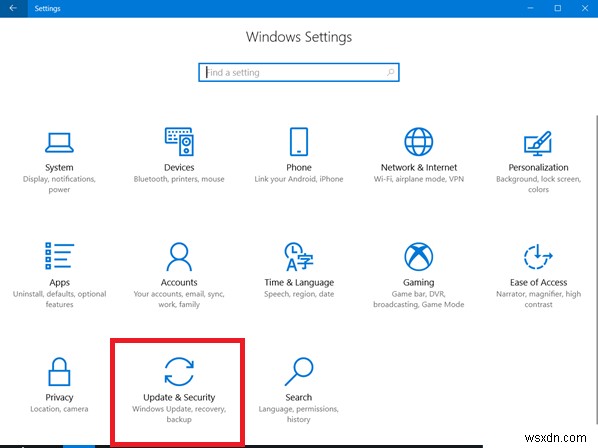Click the back arrow in title bar

13,8
